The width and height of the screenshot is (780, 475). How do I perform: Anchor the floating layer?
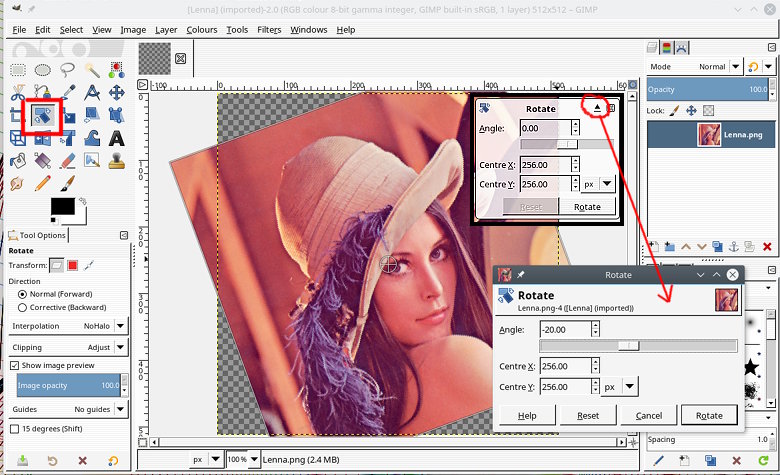point(733,246)
